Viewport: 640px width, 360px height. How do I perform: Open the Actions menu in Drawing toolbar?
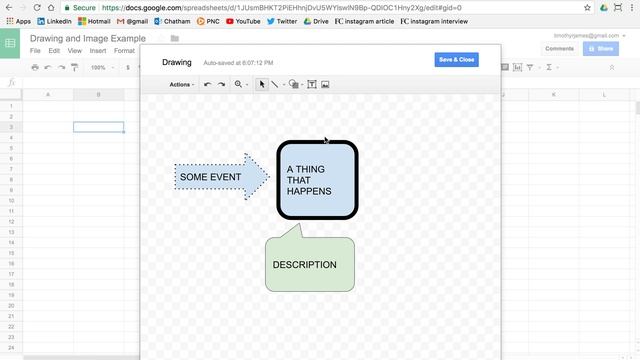coord(182,84)
